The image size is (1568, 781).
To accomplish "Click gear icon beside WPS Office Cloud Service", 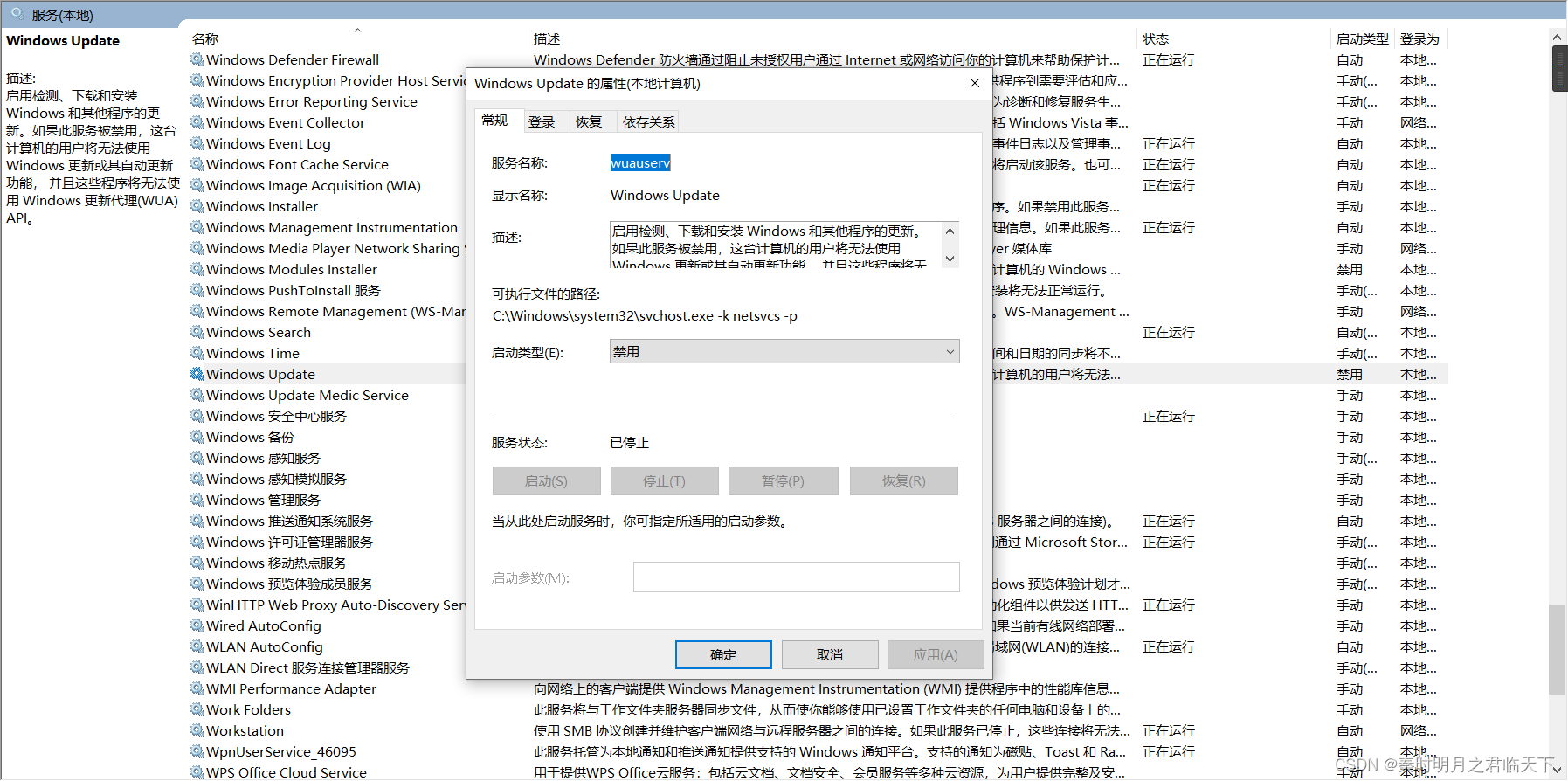I will pyautogui.click(x=197, y=772).
